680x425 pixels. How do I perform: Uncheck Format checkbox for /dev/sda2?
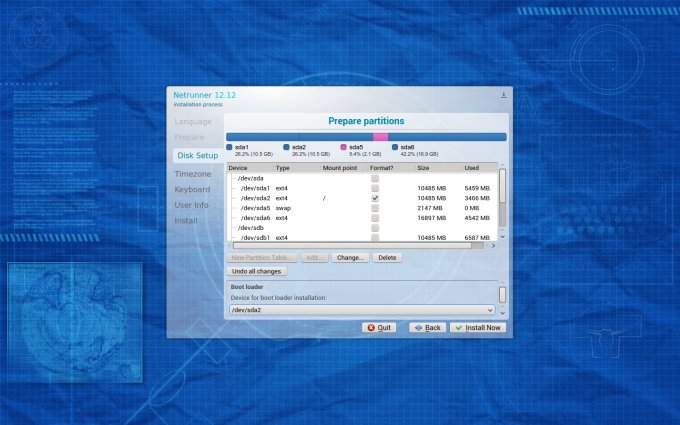pos(374,198)
